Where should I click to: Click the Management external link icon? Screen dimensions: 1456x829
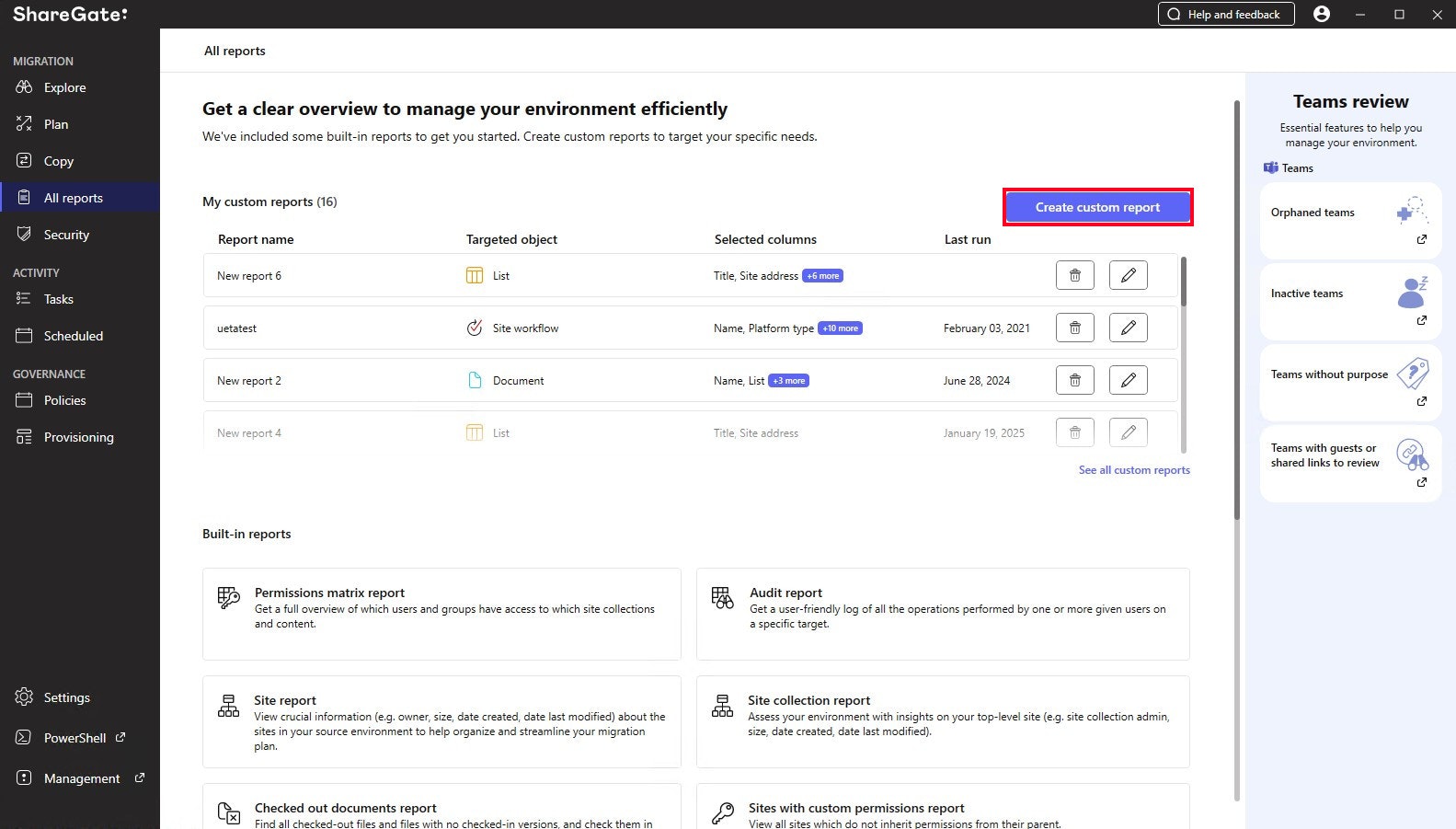140,777
